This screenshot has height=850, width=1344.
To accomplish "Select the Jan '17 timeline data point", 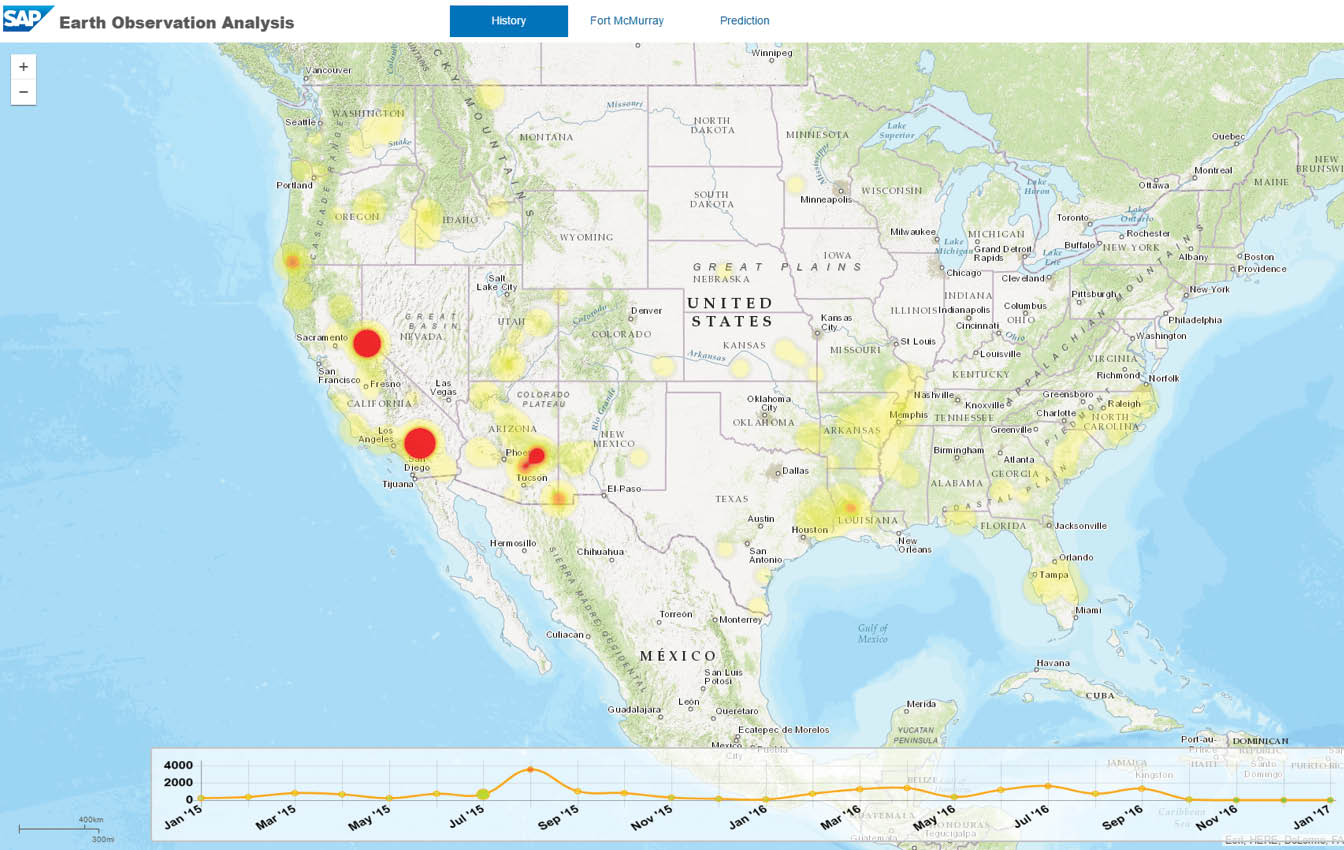I will pyautogui.click(x=1330, y=799).
